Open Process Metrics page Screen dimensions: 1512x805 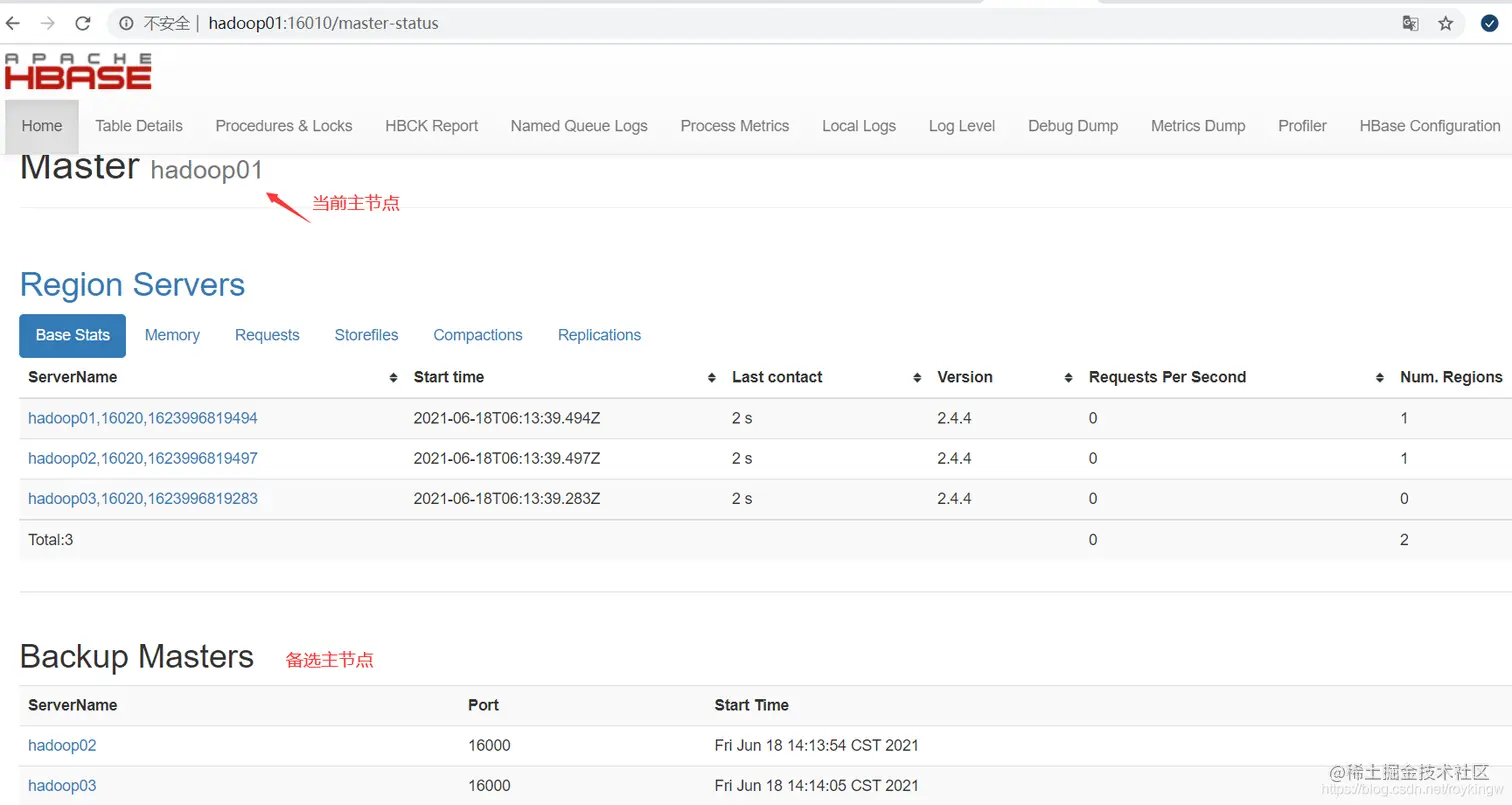pos(735,126)
